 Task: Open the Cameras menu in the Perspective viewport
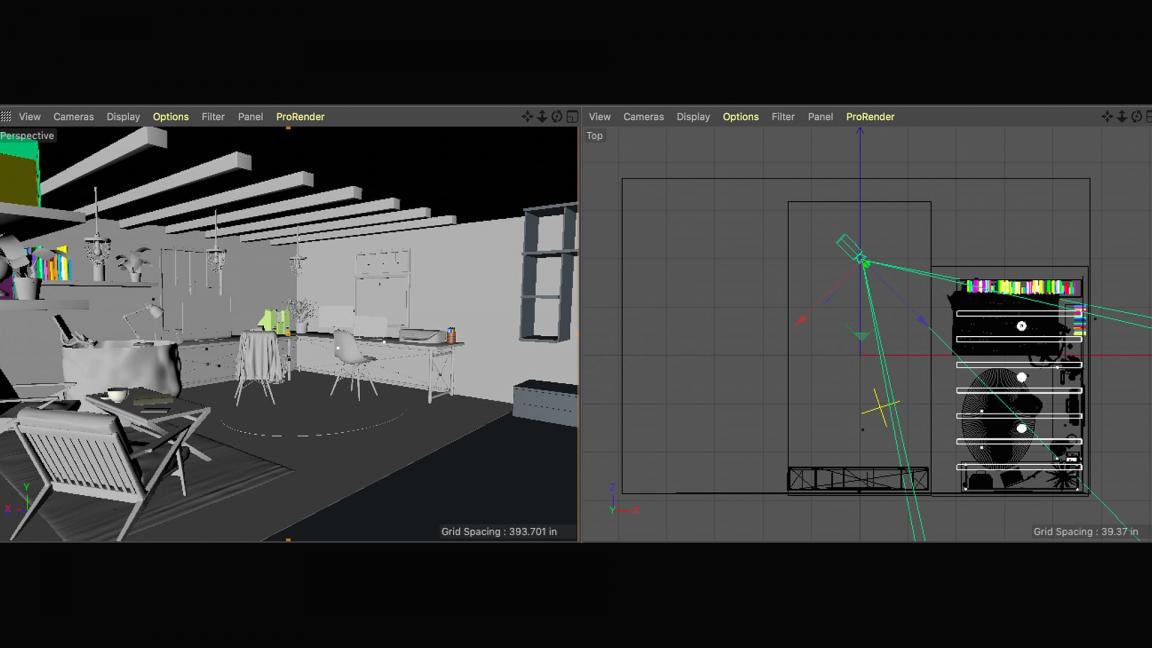click(73, 117)
